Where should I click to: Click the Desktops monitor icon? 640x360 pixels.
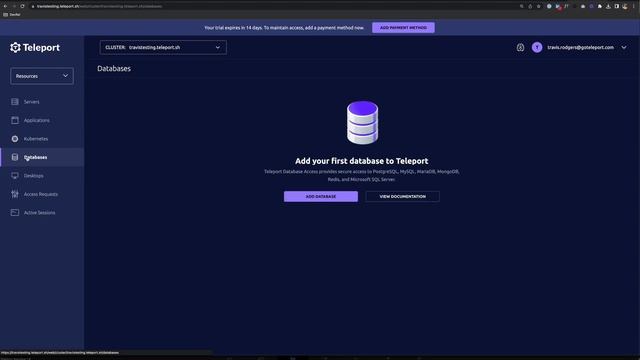tap(15, 176)
